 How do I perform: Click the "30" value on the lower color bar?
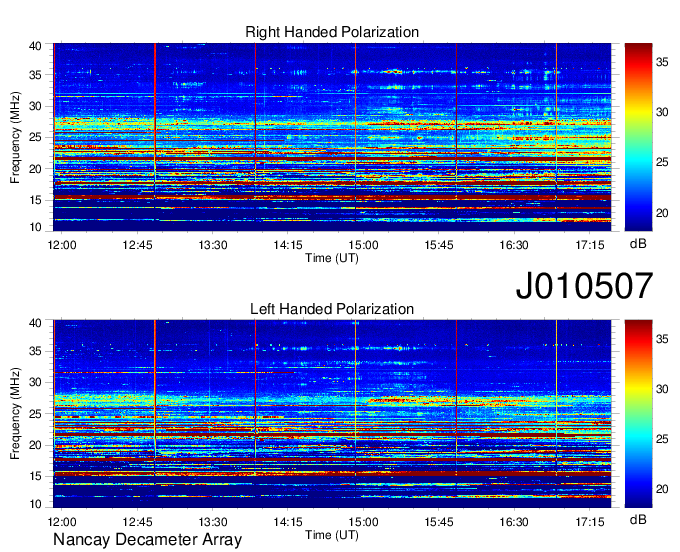pyautogui.click(x=662, y=389)
